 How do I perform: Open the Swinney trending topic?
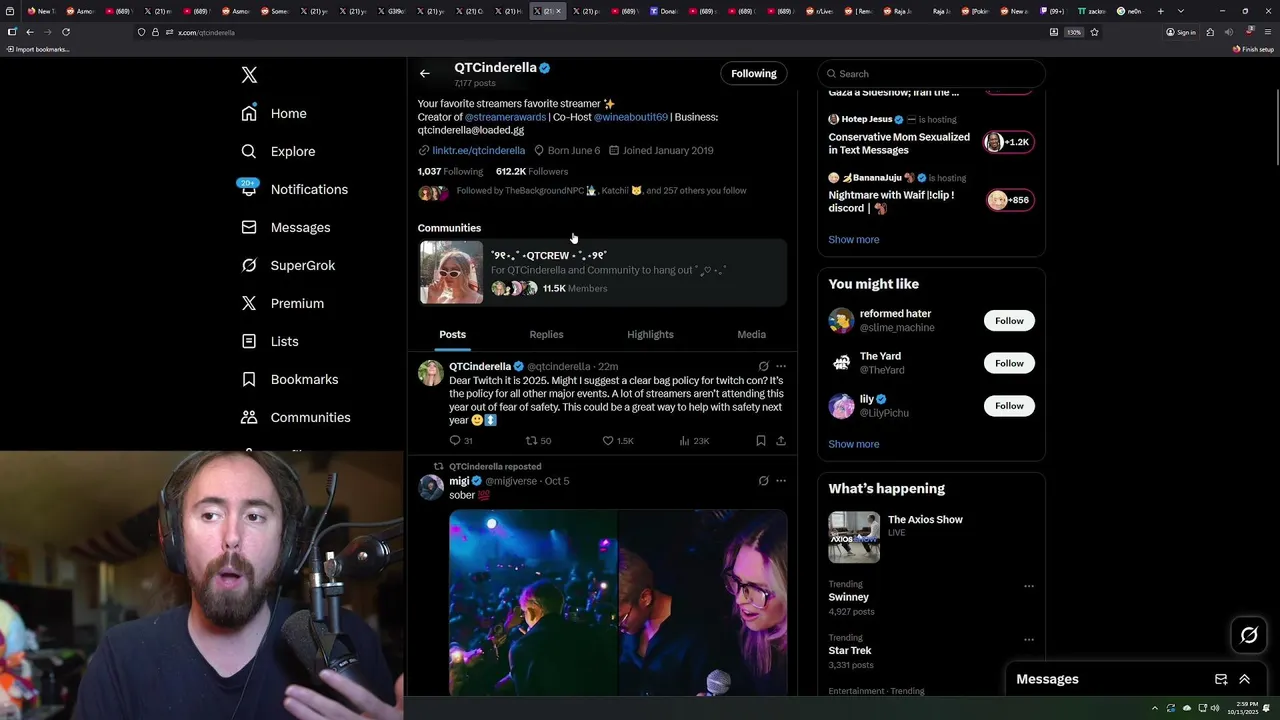pos(848,597)
